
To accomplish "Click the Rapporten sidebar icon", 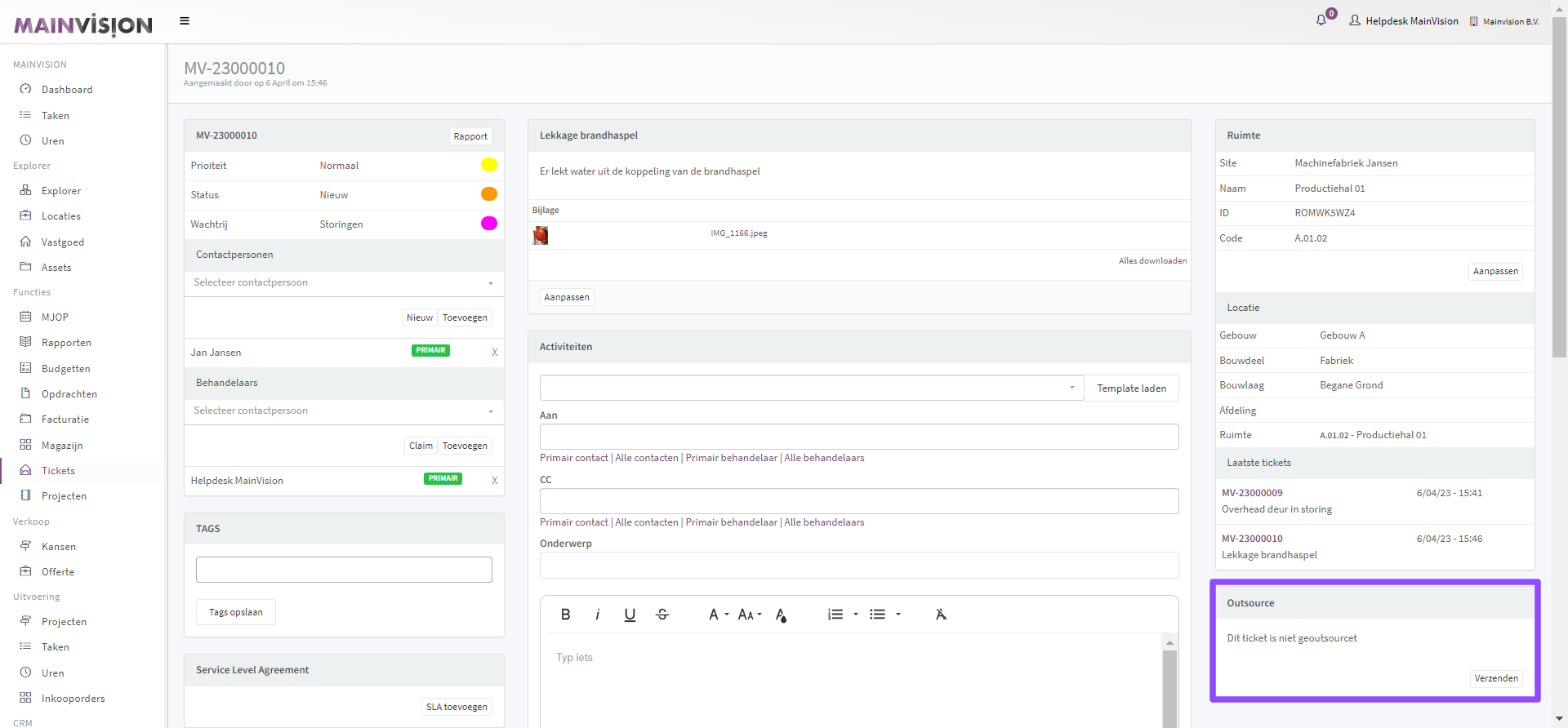I will click(x=25, y=342).
